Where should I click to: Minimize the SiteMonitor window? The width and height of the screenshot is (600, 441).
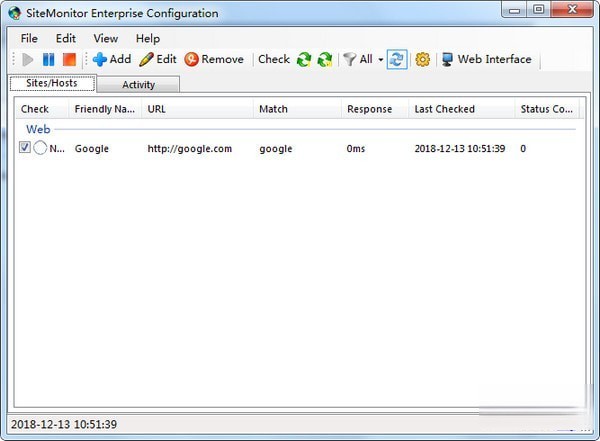click(514, 10)
